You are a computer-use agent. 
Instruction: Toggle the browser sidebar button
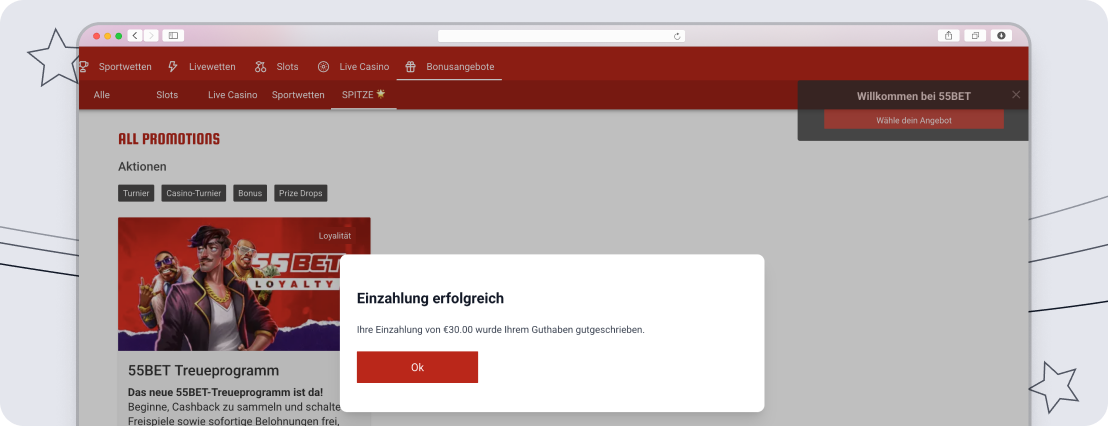[173, 35]
